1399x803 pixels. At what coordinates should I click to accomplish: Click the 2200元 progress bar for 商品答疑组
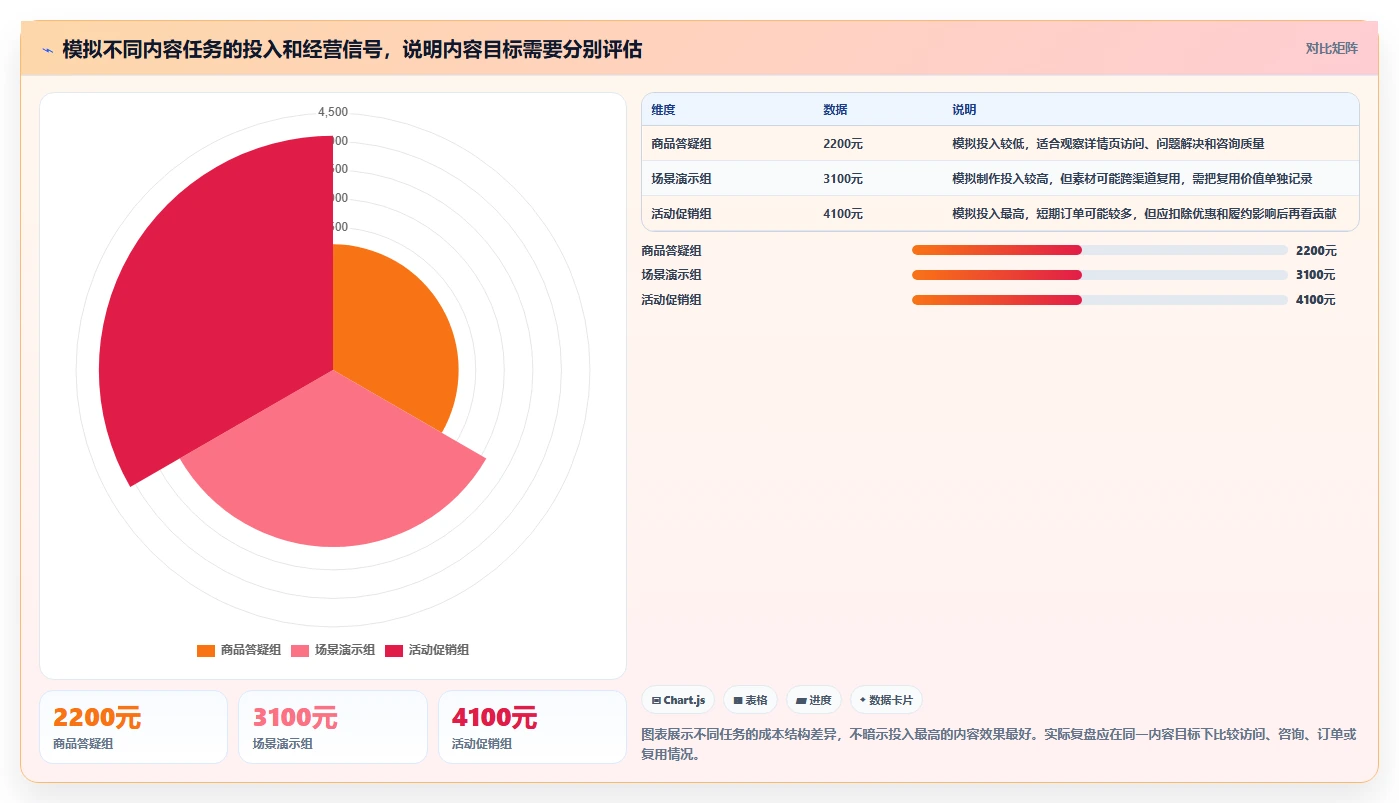coord(1099,250)
